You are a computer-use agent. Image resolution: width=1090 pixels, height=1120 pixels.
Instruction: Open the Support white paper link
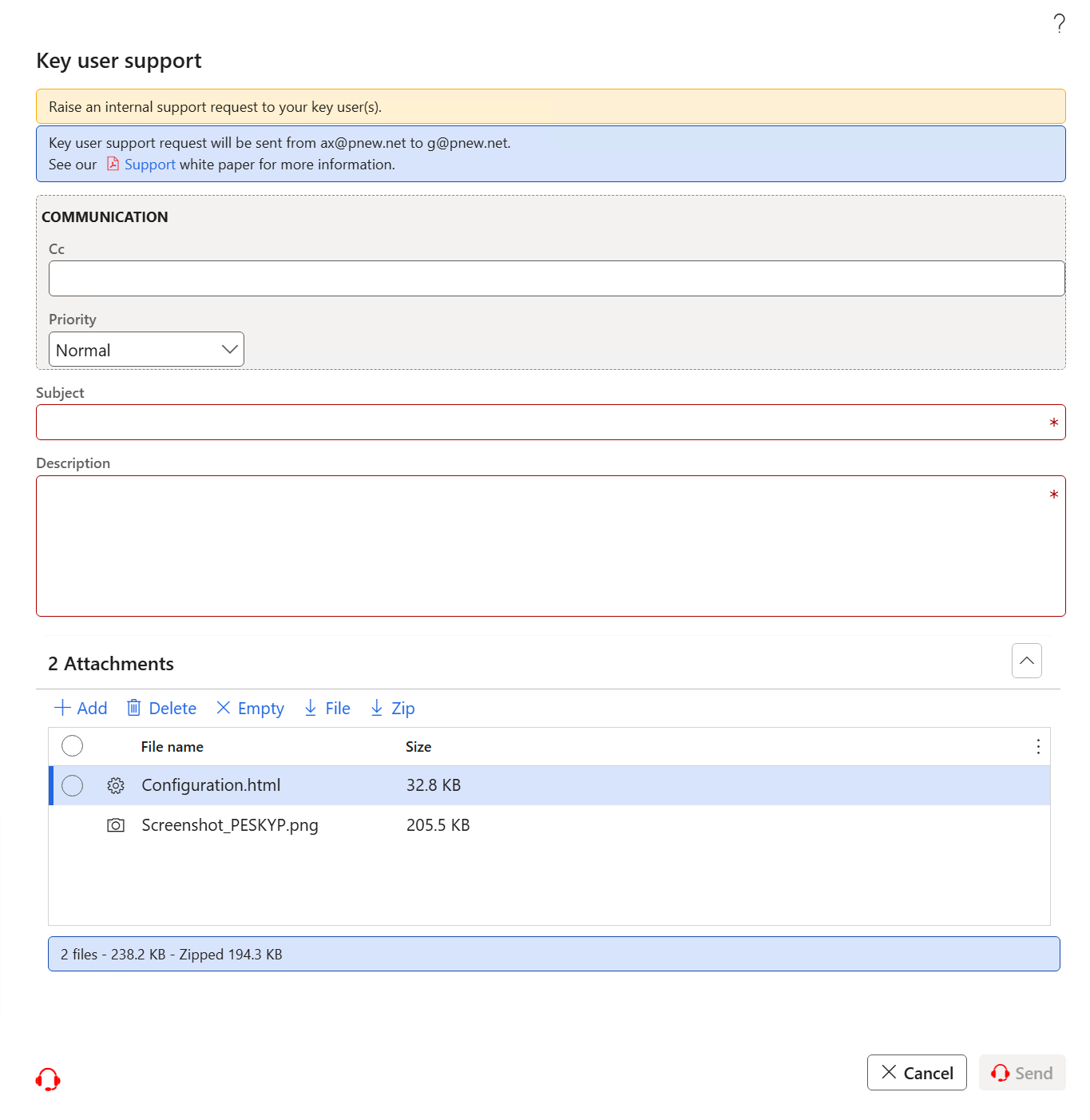pos(149,165)
